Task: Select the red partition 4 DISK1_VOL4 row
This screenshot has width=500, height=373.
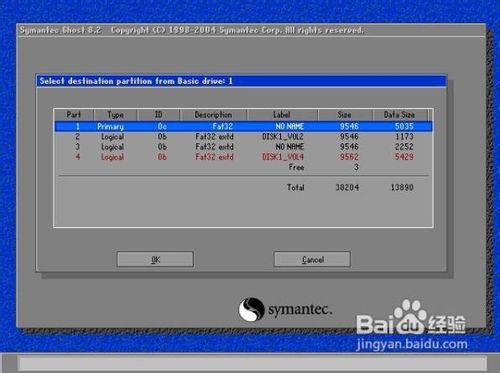Action: tap(244, 157)
